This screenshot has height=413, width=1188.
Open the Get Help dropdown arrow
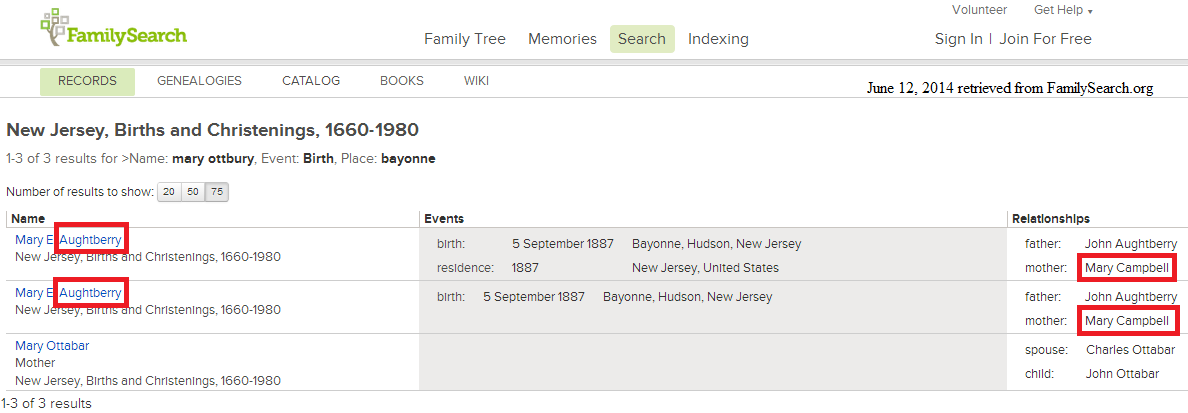[1090, 11]
